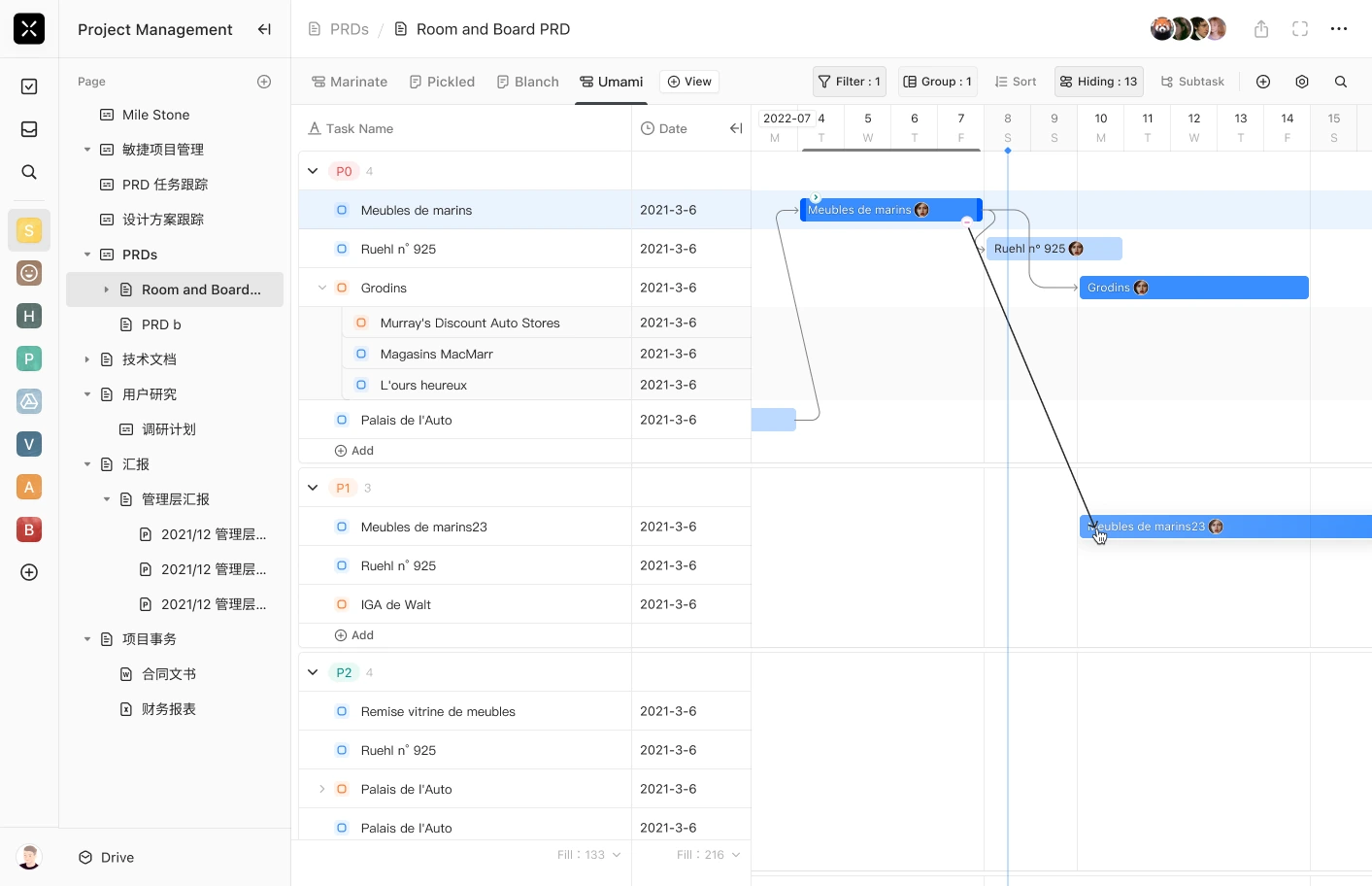Select the green H workspace icon
The image size is (1372, 886).
coord(29,316)
